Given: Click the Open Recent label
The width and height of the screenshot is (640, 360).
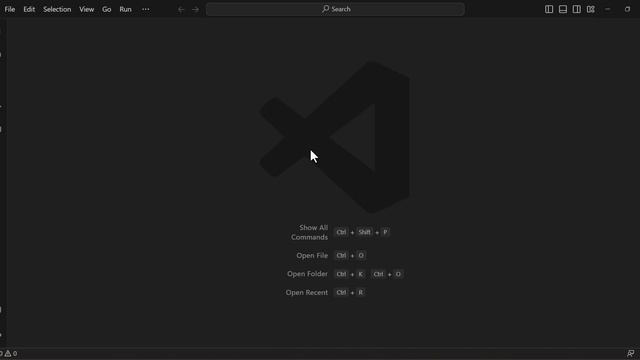Looking at the screenshot, I should [307, 292].
